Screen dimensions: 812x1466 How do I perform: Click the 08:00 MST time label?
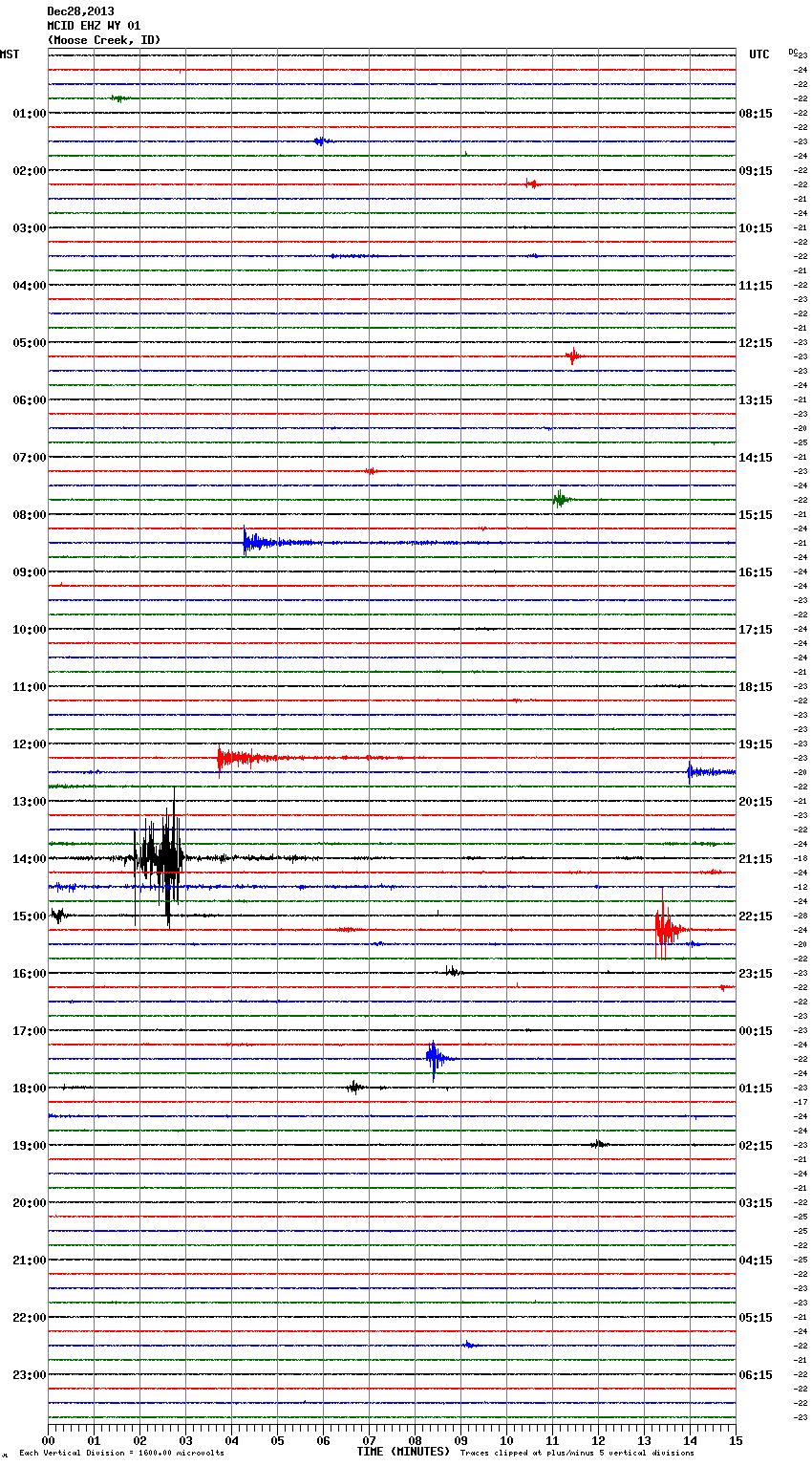30,515
